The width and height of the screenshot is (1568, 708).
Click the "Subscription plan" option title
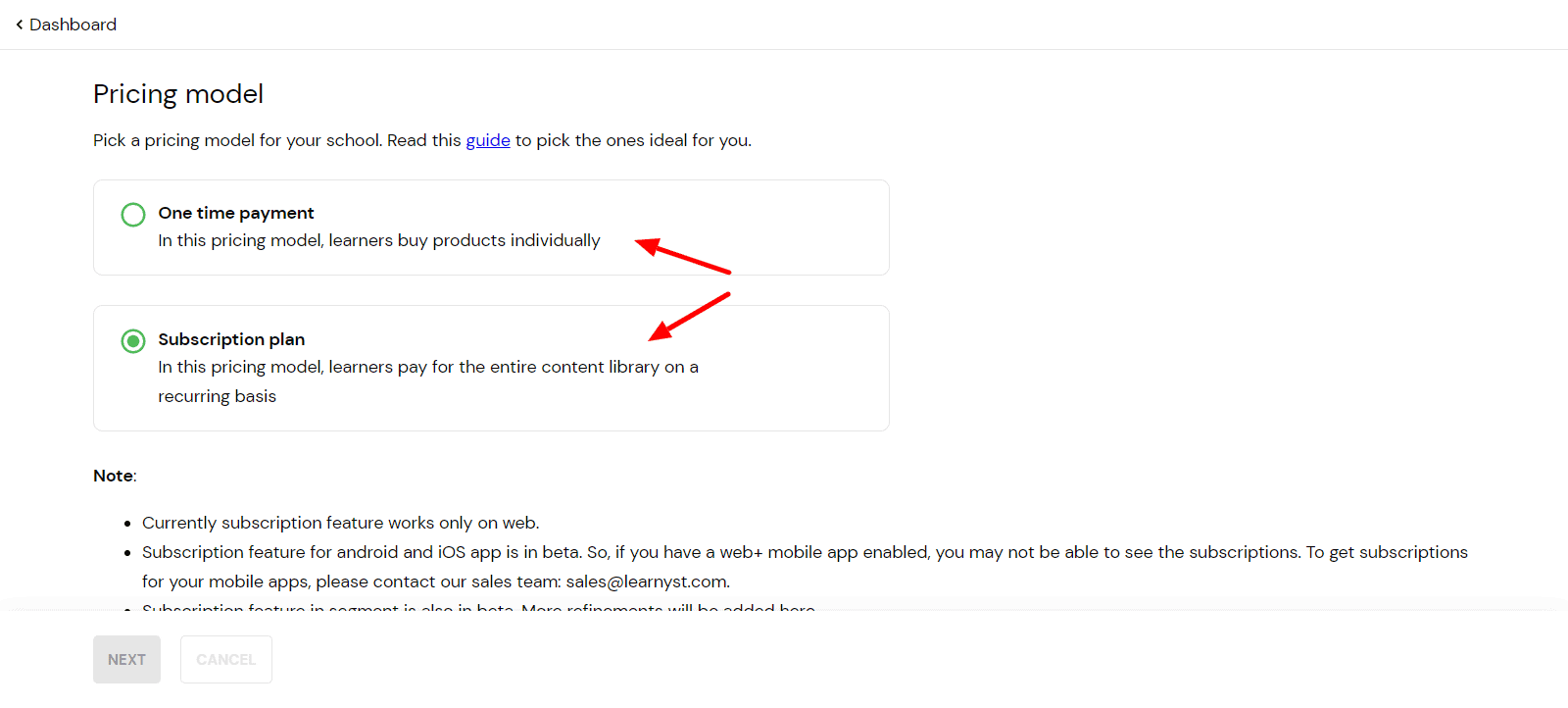231,339
